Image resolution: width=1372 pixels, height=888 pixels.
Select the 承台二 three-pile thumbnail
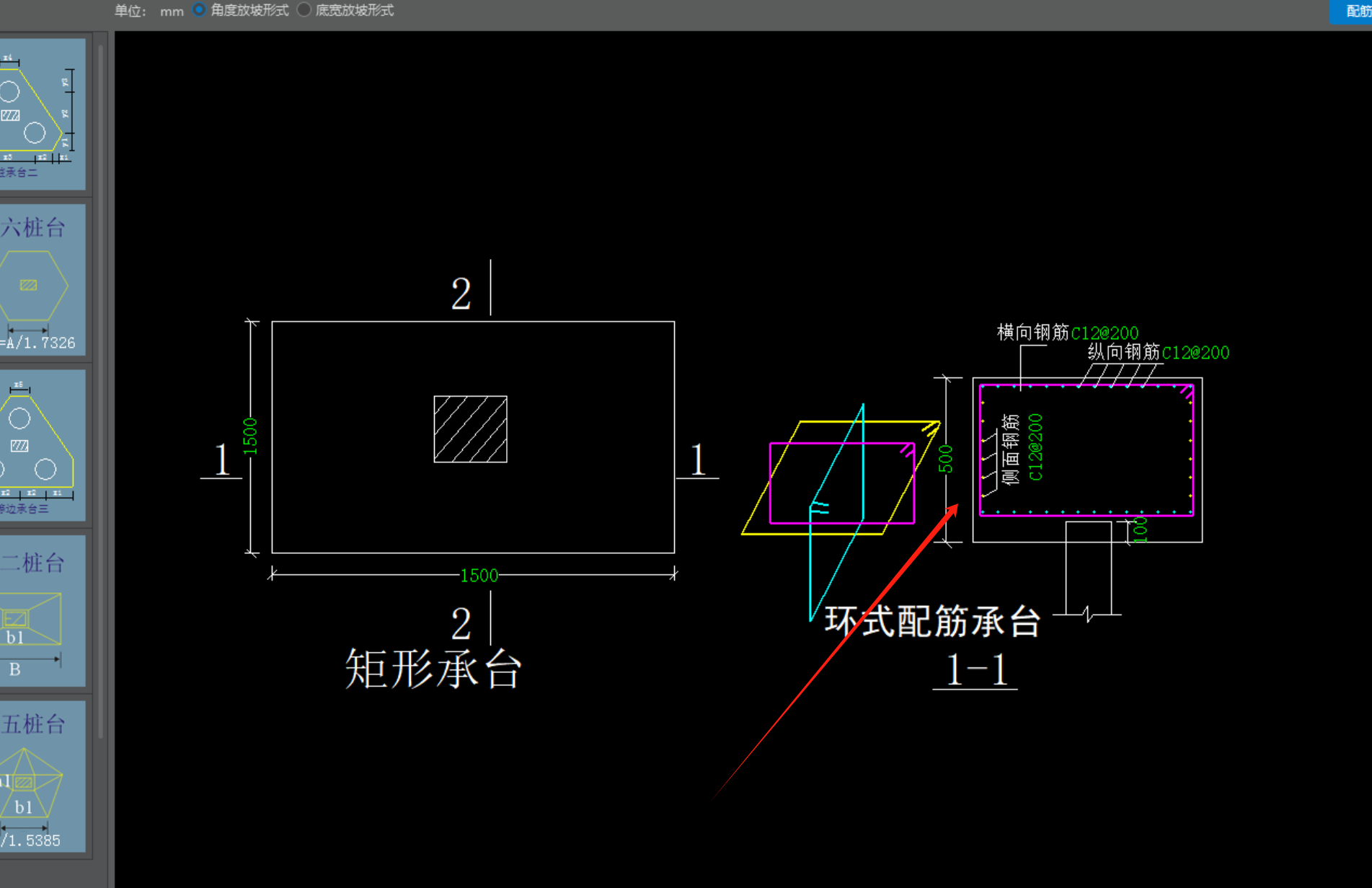[x=43, y=114]
